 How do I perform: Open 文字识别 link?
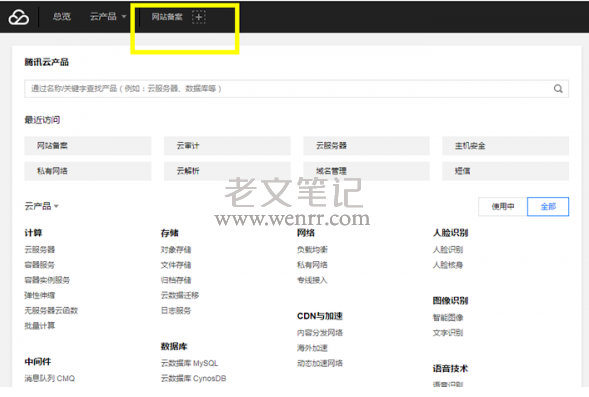pos(448,333)
